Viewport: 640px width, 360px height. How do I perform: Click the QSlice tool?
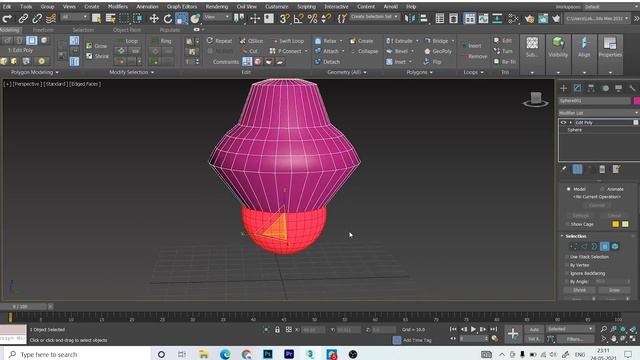tap(252, 41)
